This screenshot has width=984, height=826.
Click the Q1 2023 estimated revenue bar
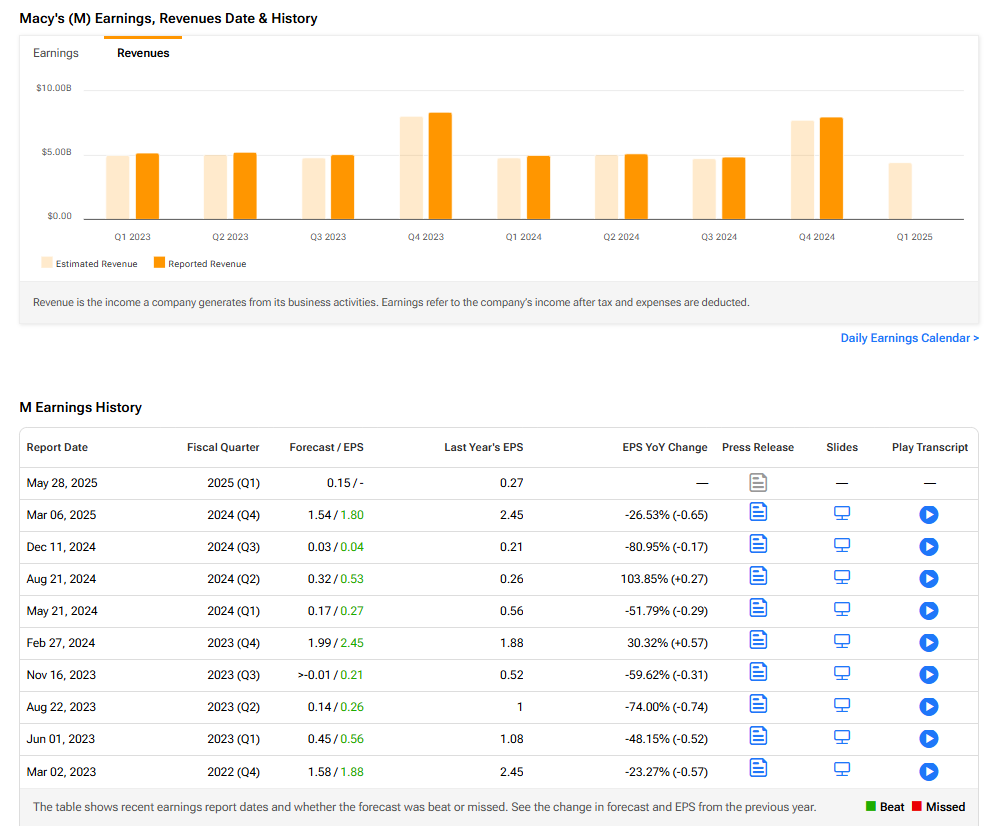pos(117,188)
